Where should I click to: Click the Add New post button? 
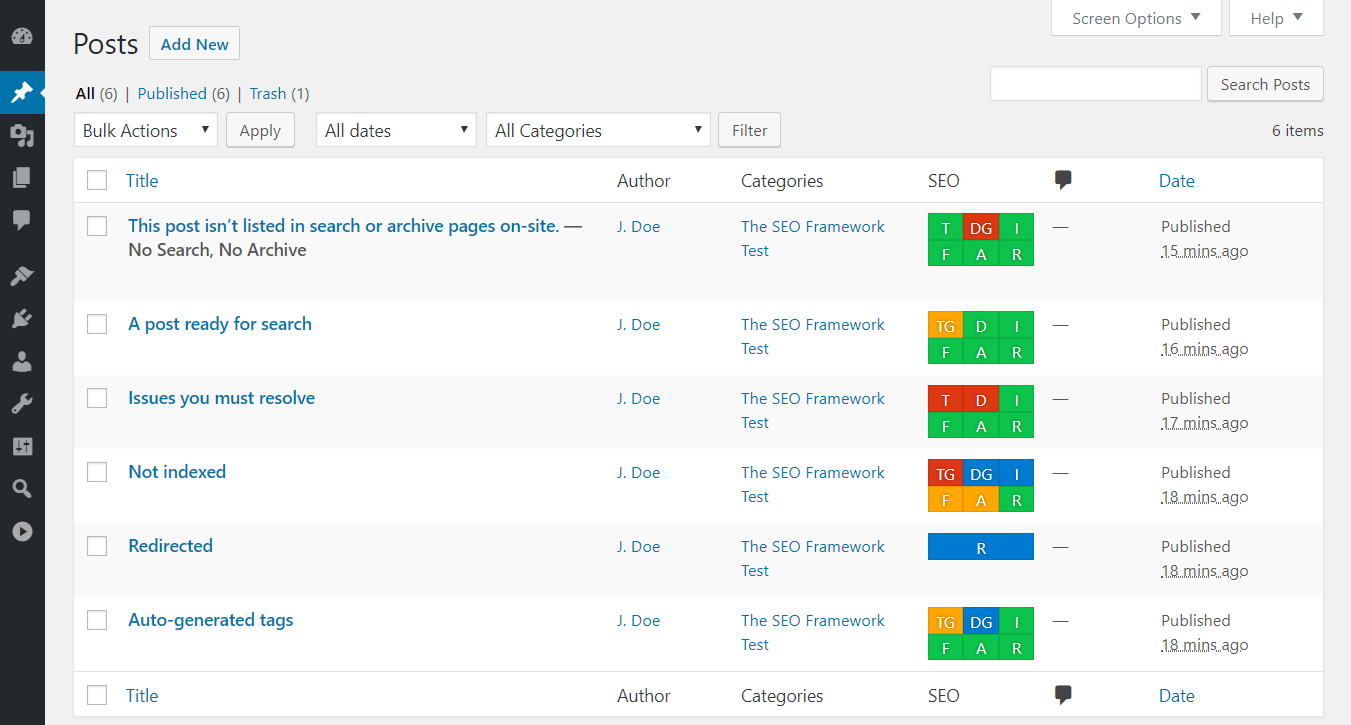(x=194, y=43)
